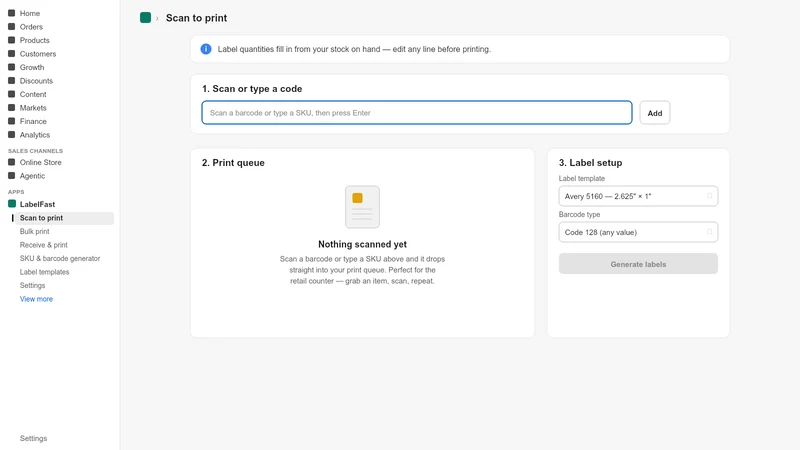Click the LabelFast app name
800x450 pixels.
37,204
